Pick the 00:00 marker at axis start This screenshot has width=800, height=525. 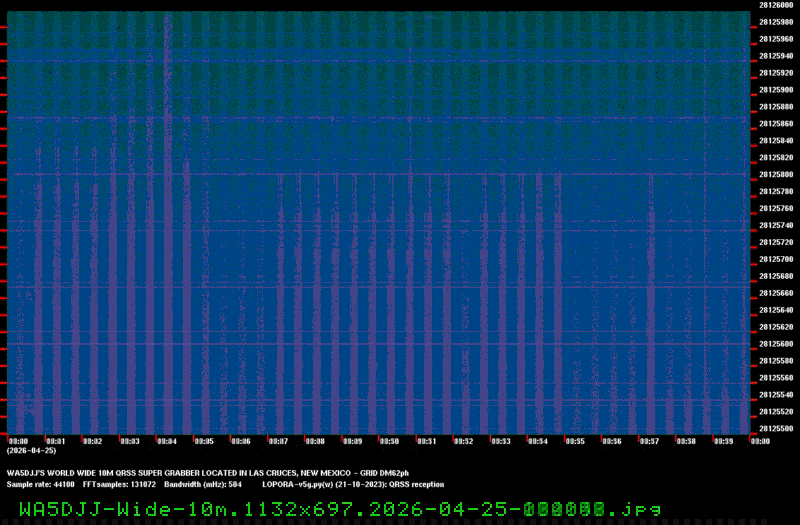18,441
